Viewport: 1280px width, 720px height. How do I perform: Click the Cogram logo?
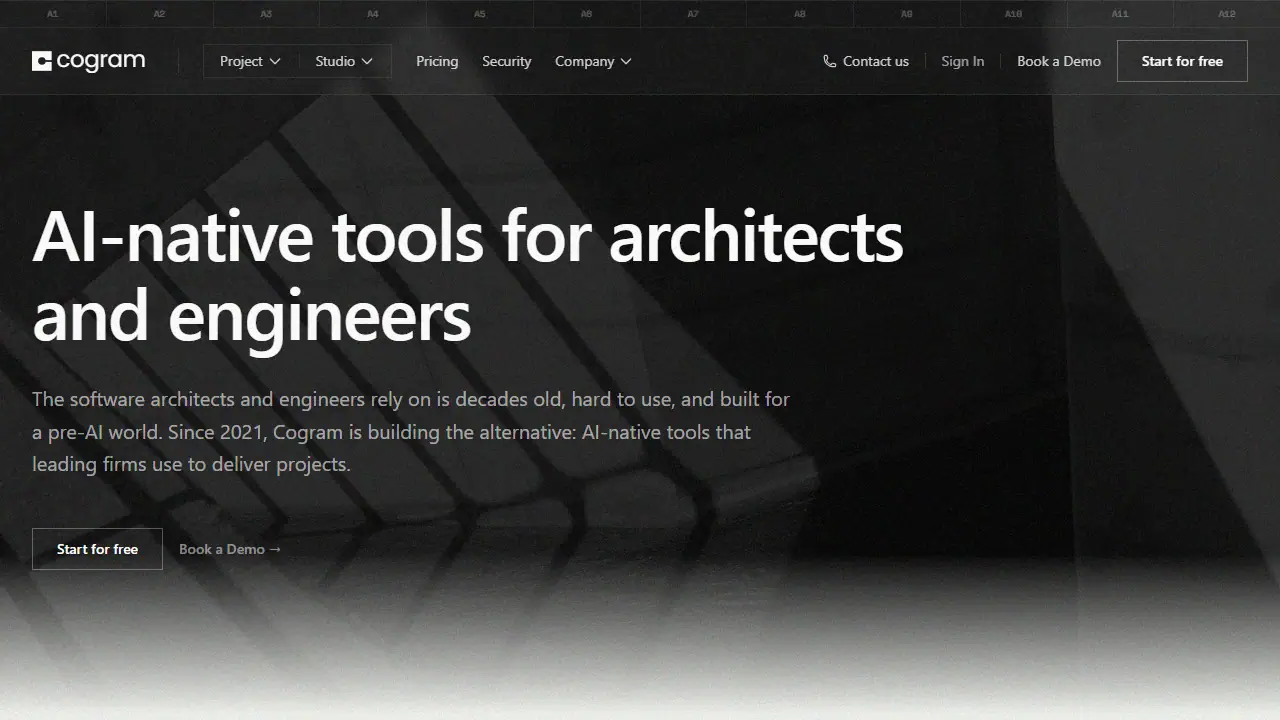click(88, 61)
